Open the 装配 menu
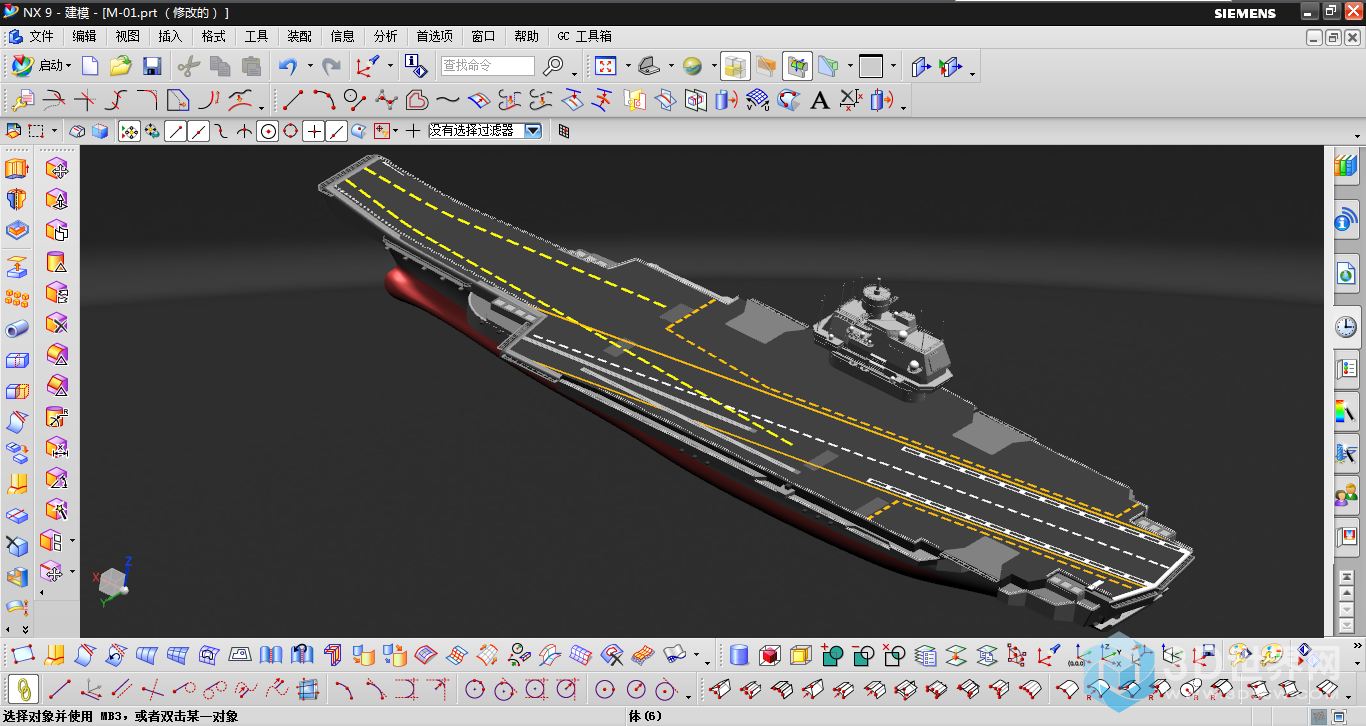1366x726 pixels. pyautogui.click(x=299, y=36)
